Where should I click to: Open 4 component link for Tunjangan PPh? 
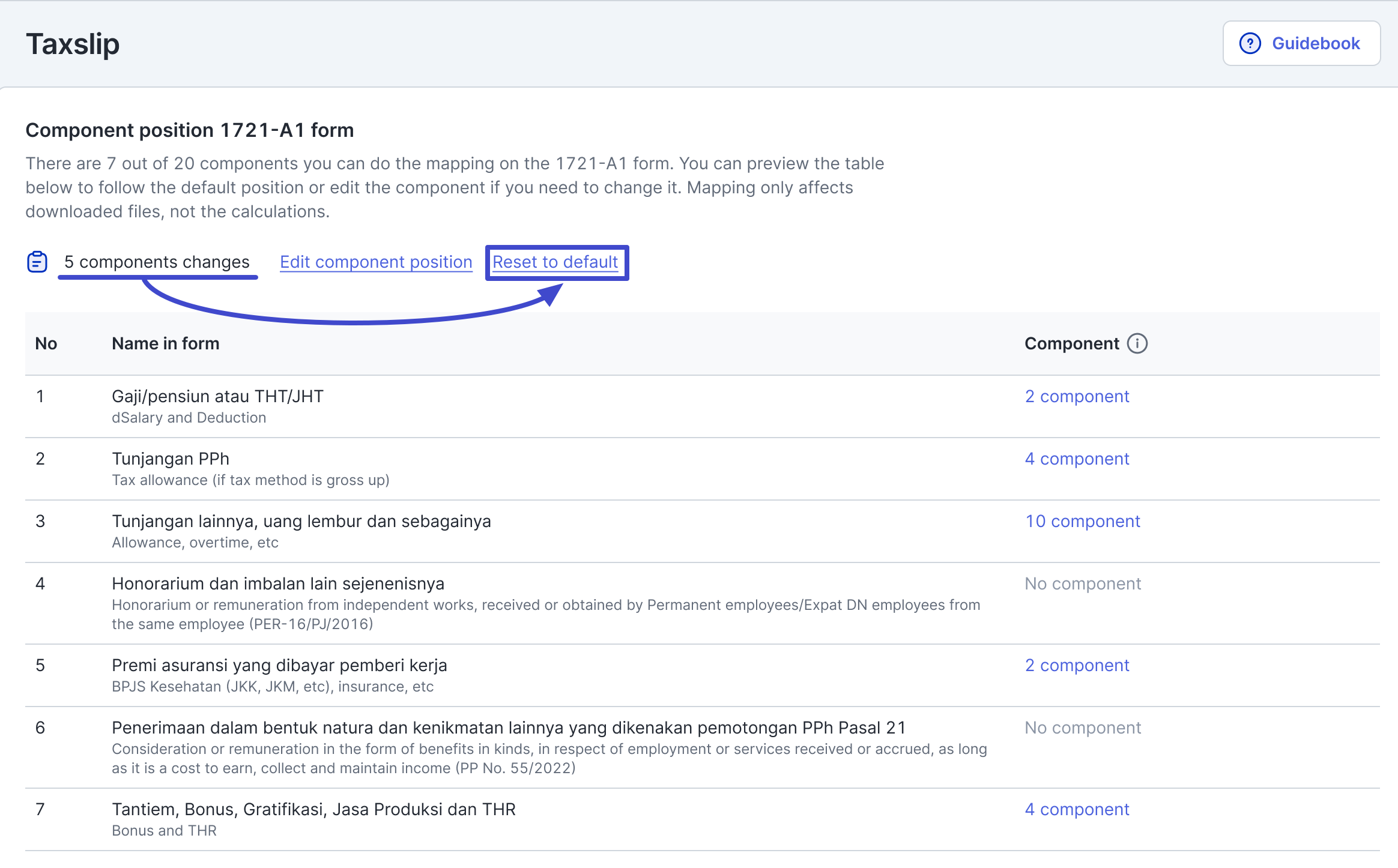pos(1077,459)
